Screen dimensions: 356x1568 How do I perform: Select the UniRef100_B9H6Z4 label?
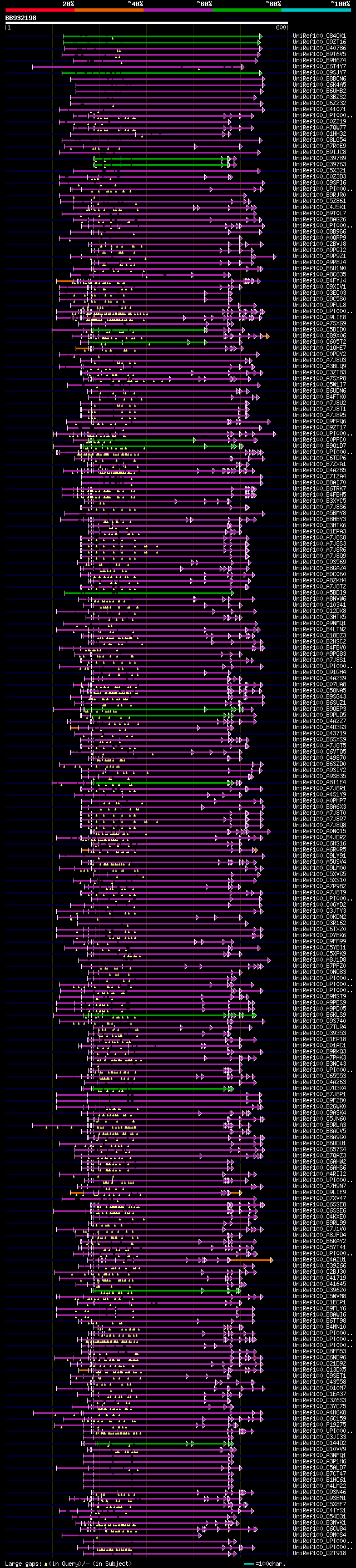point(319,60)
